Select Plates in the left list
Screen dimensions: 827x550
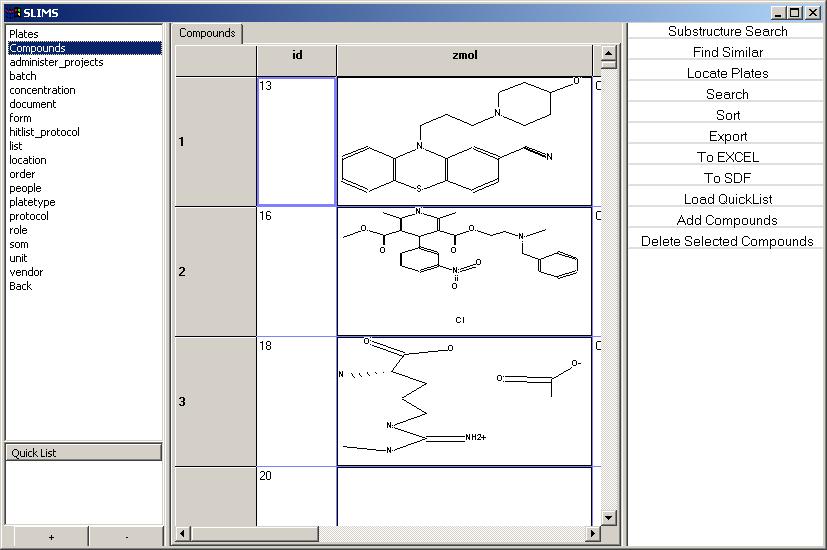(24, 34)
